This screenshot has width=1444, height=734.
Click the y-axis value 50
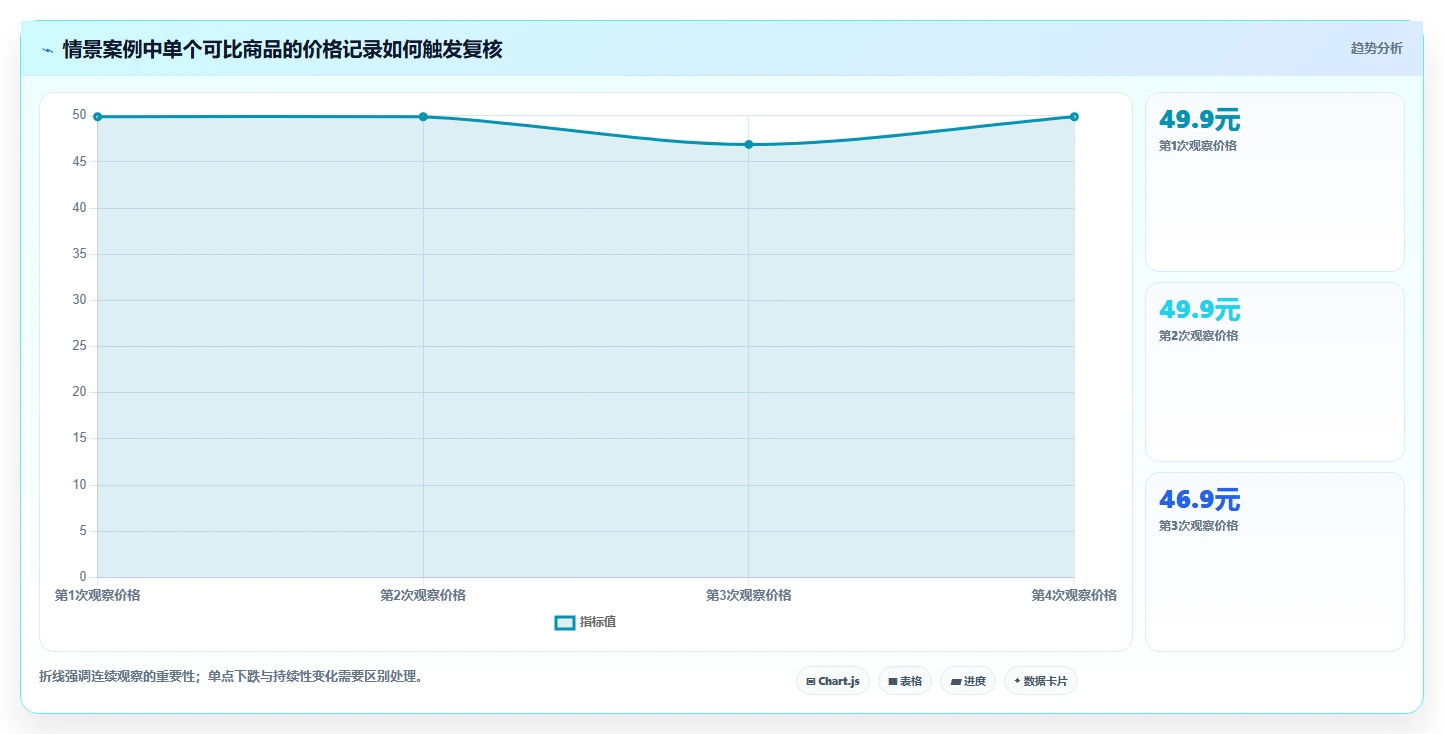[x=80, y=115]
